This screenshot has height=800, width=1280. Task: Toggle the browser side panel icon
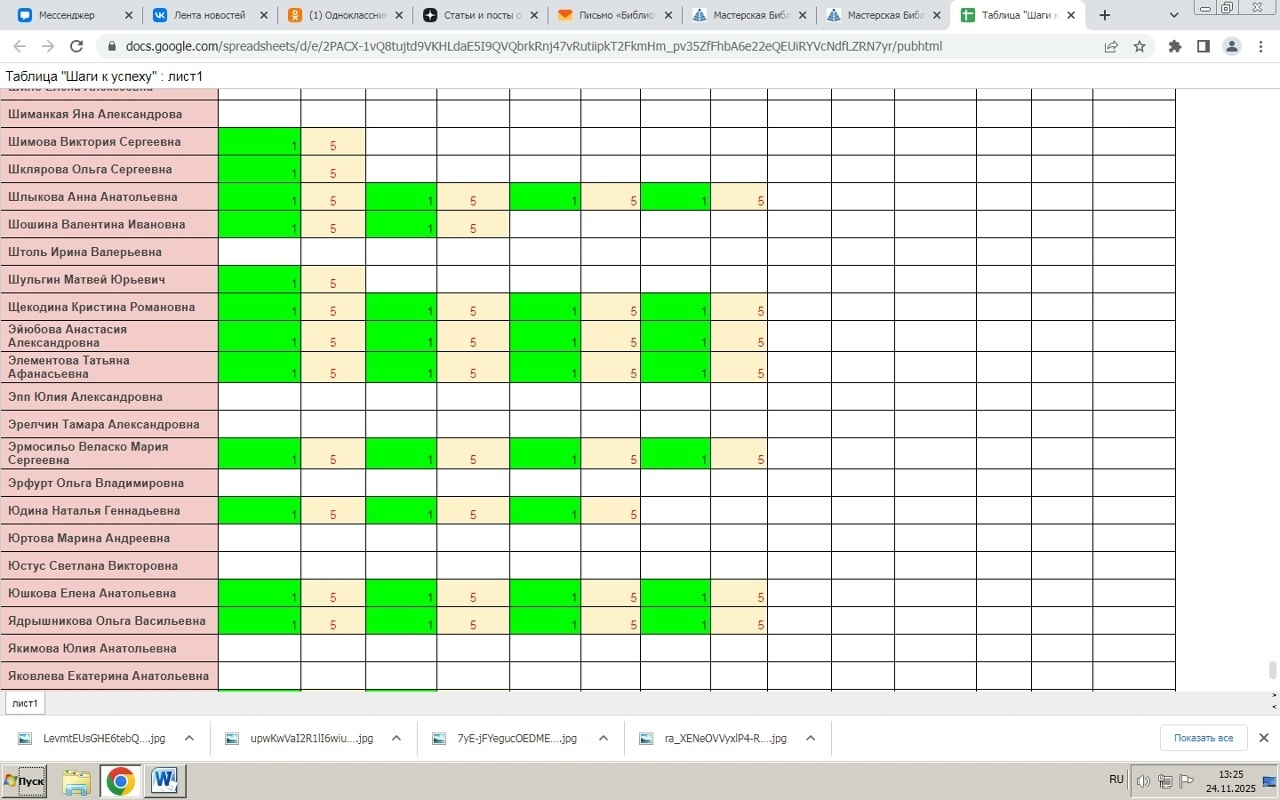(x=1203, y=46)
